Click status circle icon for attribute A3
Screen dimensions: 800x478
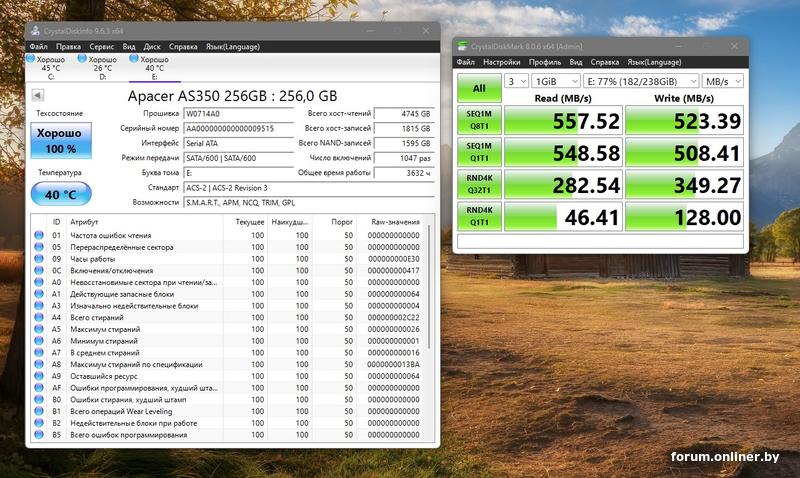point(39,306)
